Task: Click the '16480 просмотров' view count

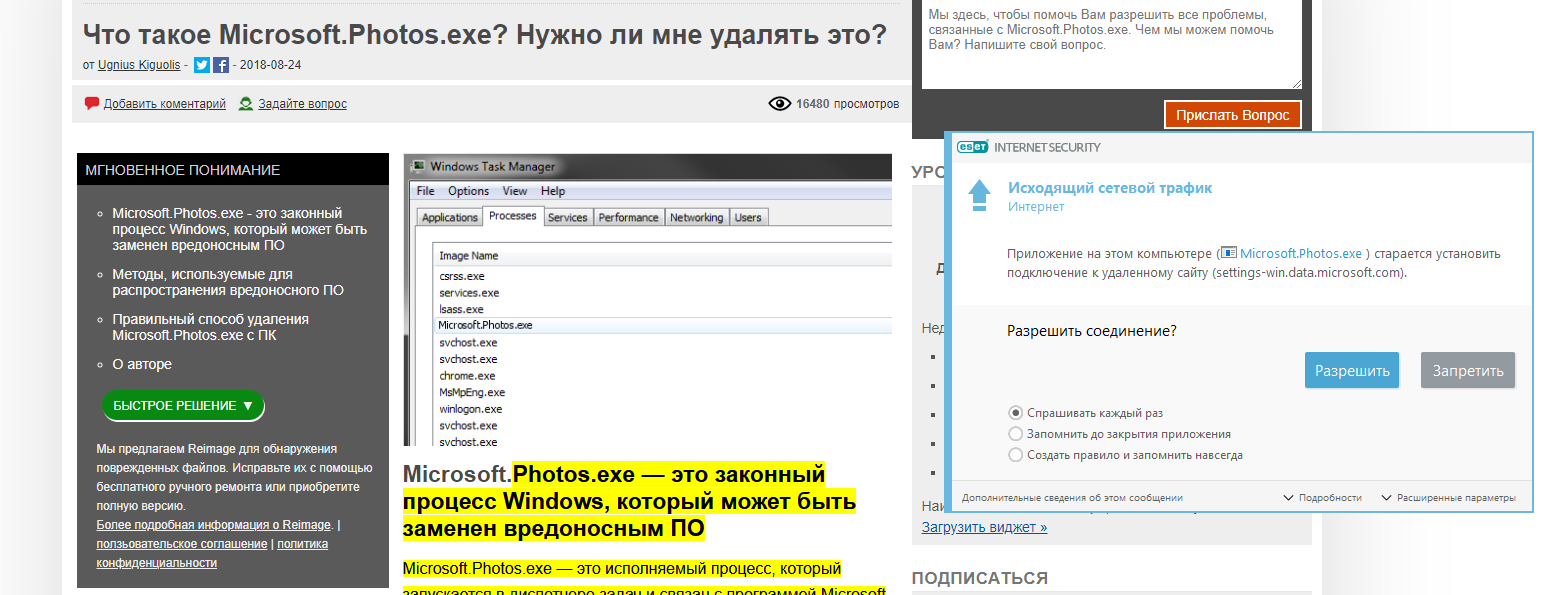Action: click(847, 104)
